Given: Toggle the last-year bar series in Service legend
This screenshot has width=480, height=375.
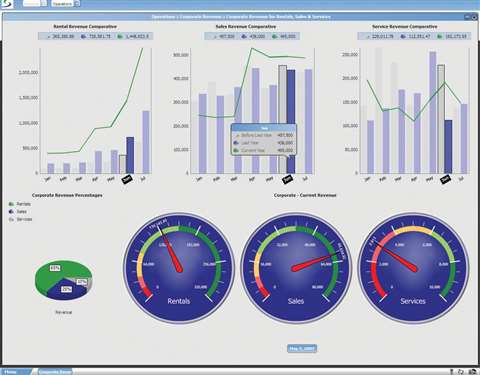Looking at the screenshot, I should tap(416, 36).
